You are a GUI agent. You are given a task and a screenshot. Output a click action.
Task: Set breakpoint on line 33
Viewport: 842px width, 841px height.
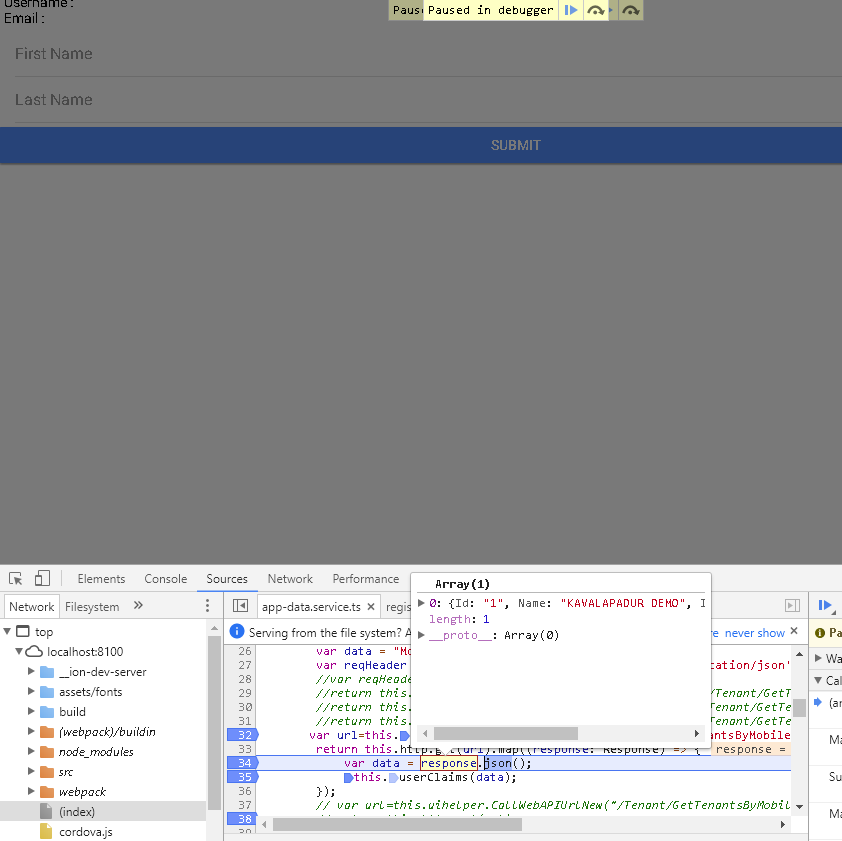click(x=243, y=749)
